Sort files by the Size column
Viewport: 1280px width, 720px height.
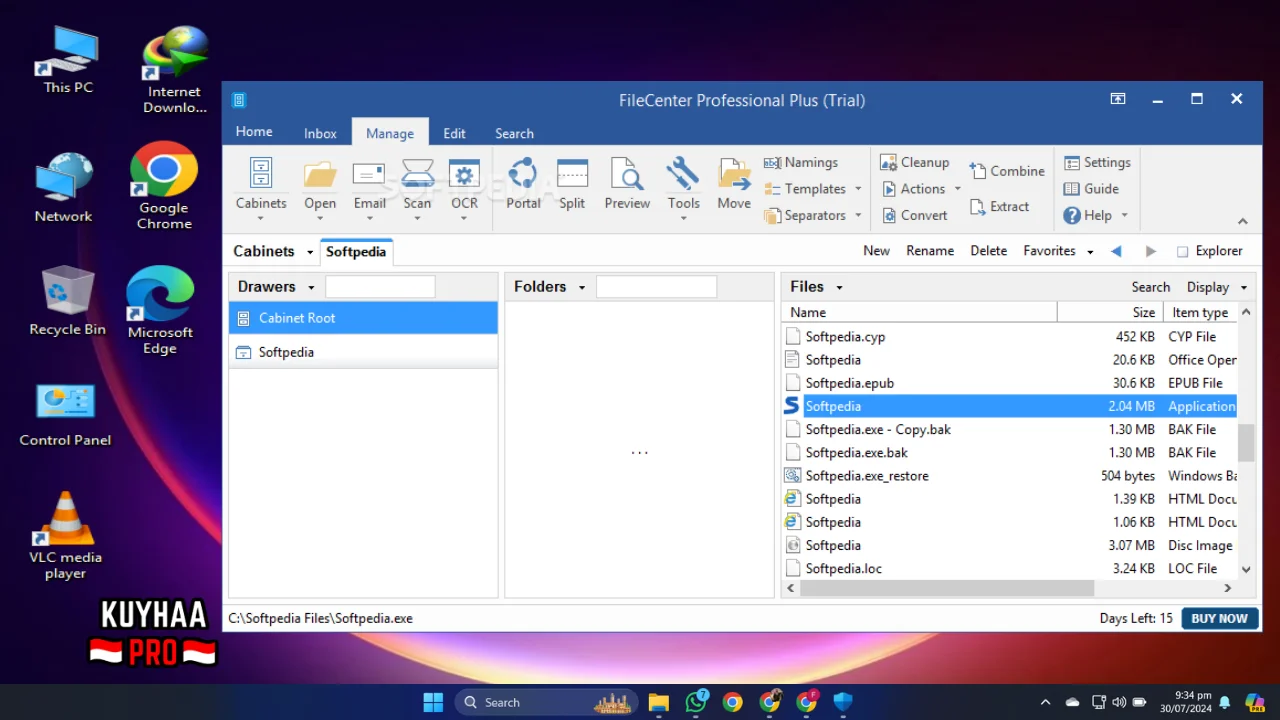pos(1110,312)
